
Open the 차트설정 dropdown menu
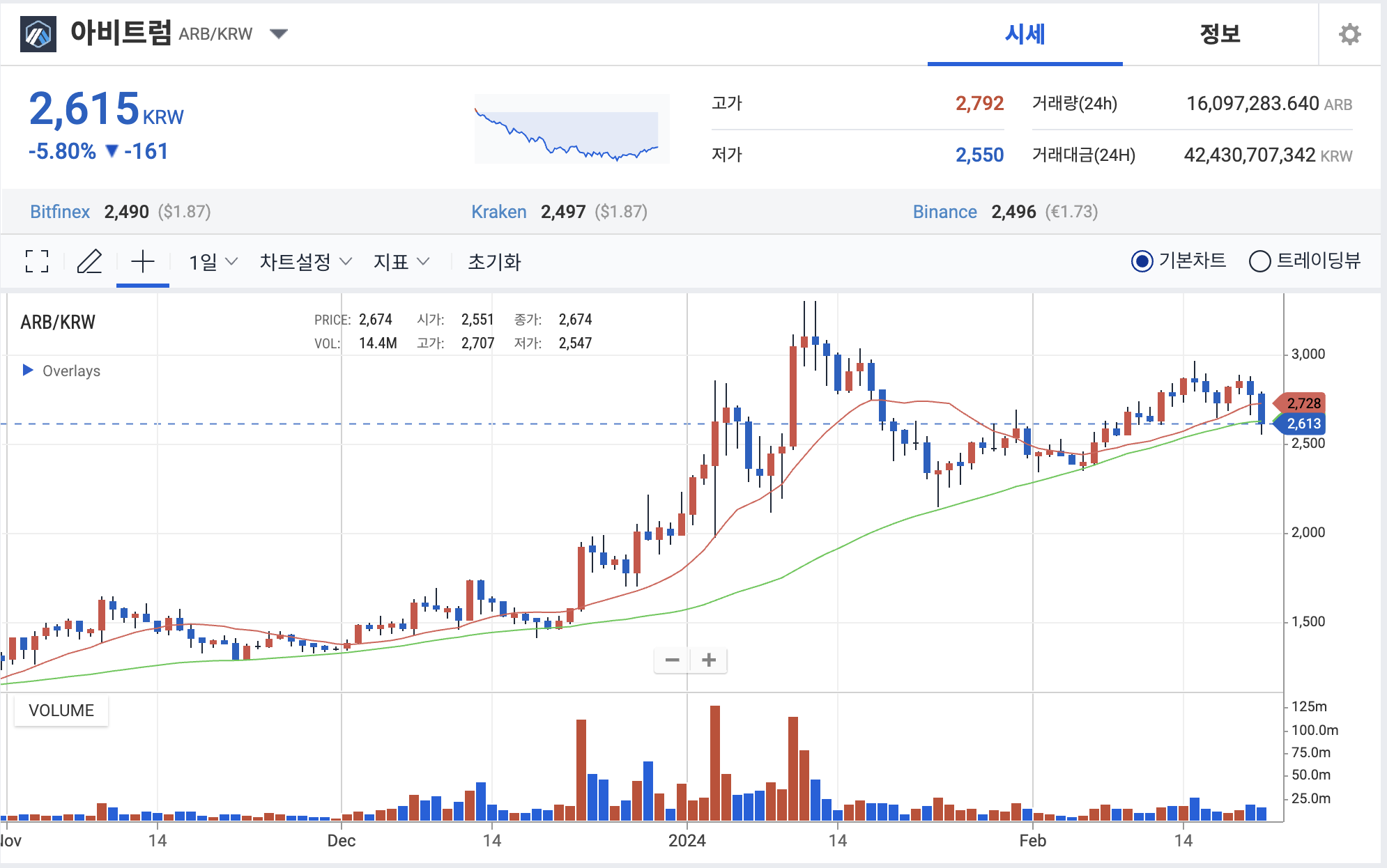(x=305, y=262)
